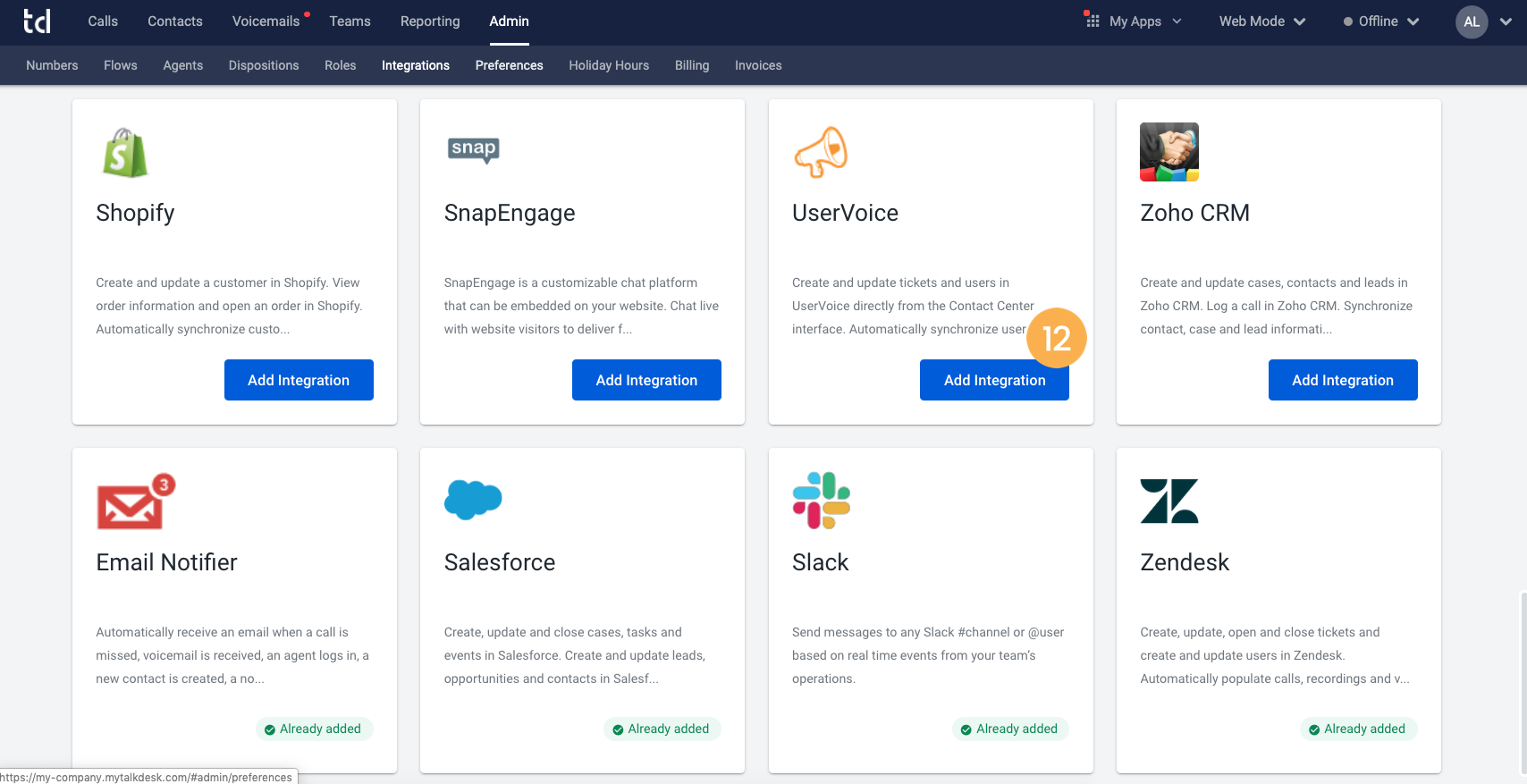Click the Slack logo icon
The width and height of the screenshot is (1527, 784).
822,501
